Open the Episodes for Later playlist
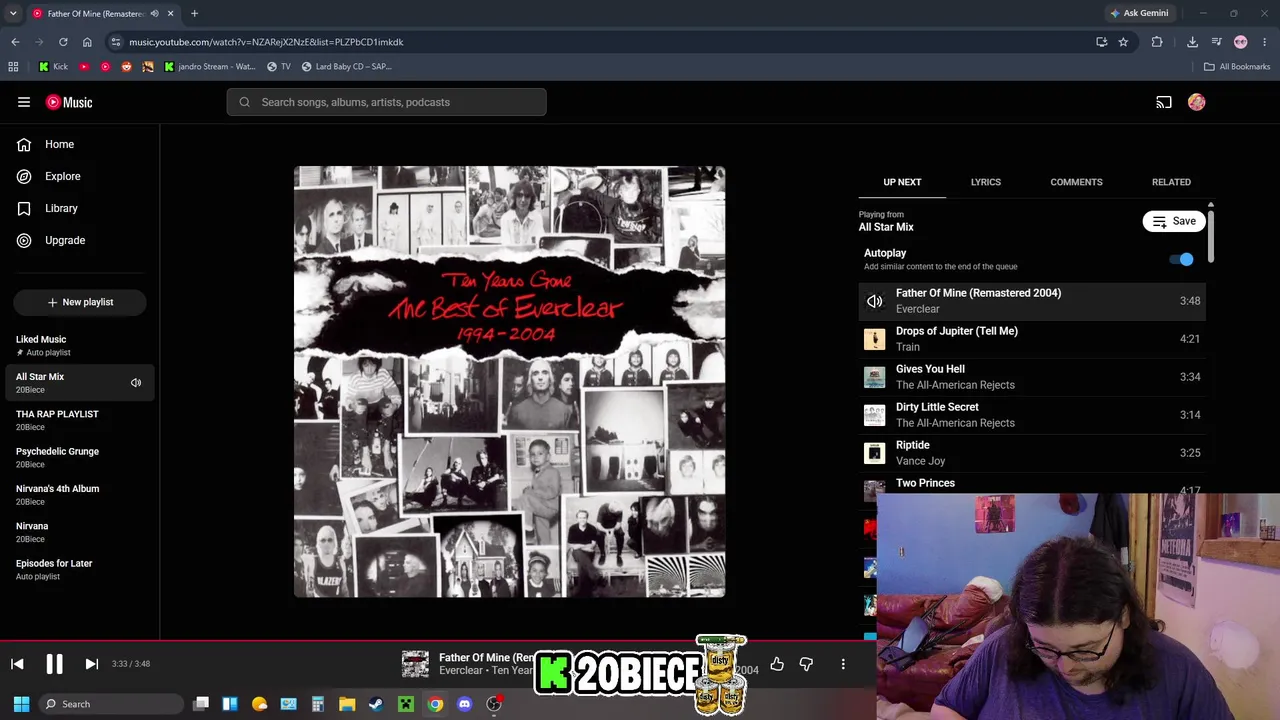 pos(80,569)
